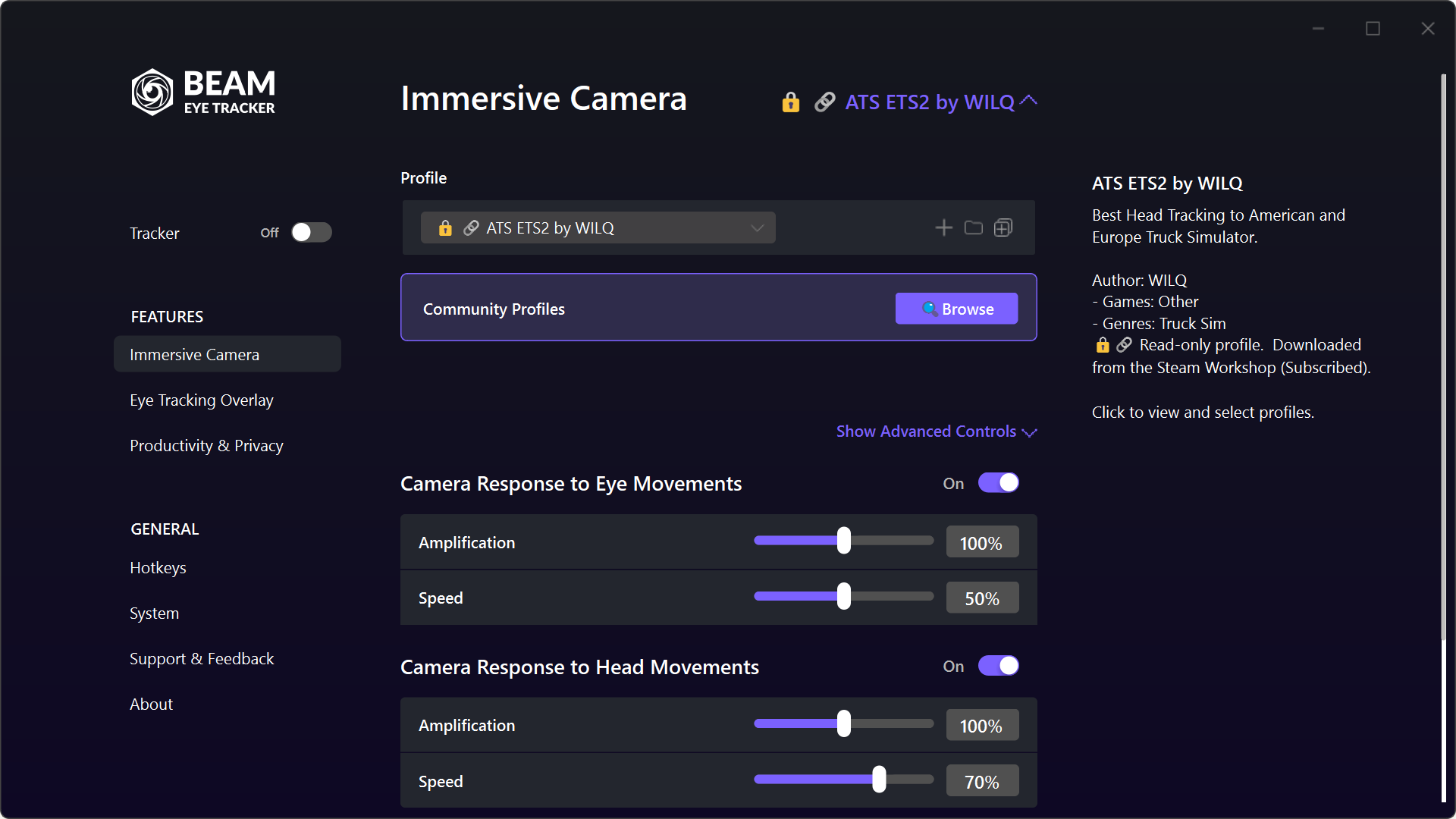
Task: Click the lock icon in page header
Action: [x=791, y=102]
